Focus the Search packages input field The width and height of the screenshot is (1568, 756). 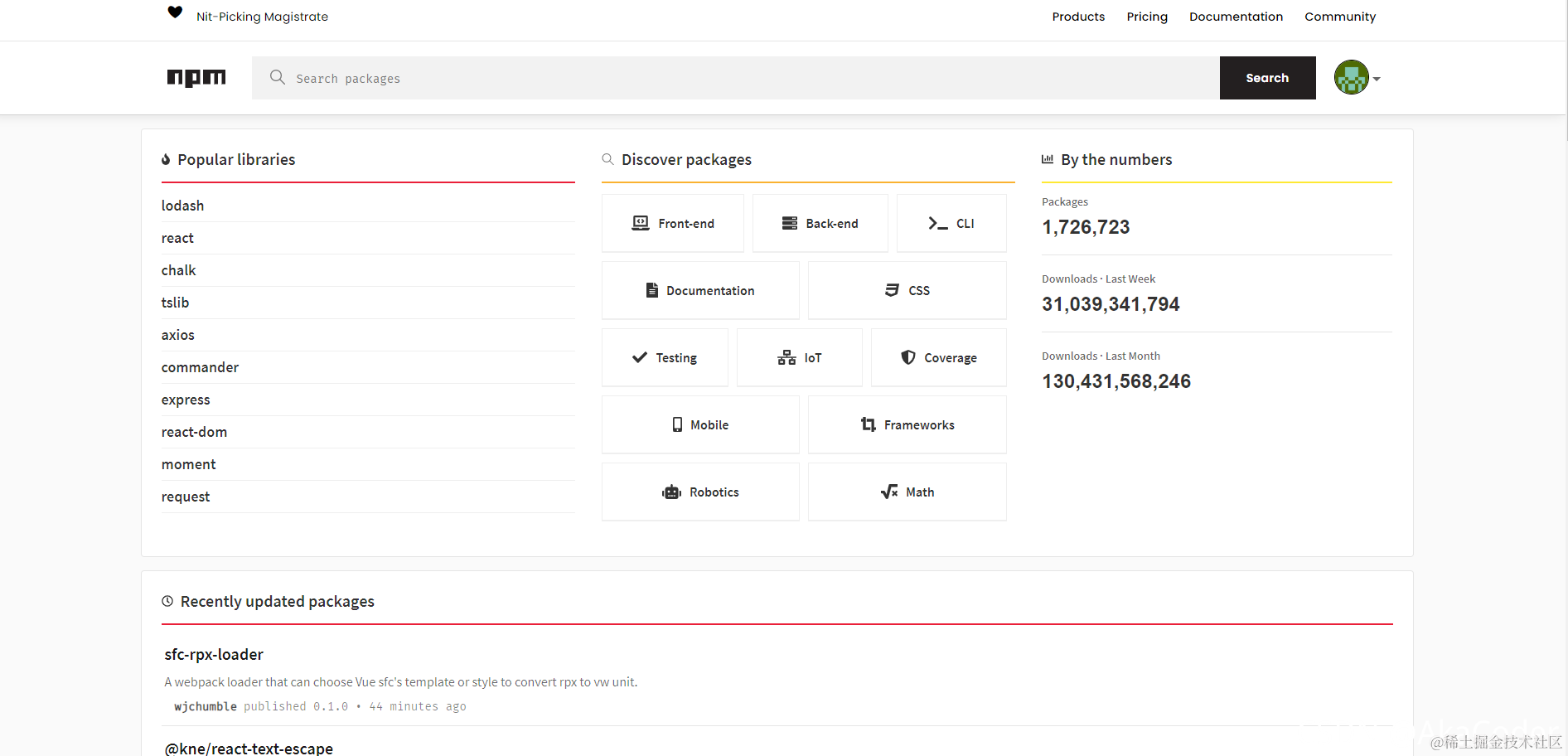tap(736, 78)
